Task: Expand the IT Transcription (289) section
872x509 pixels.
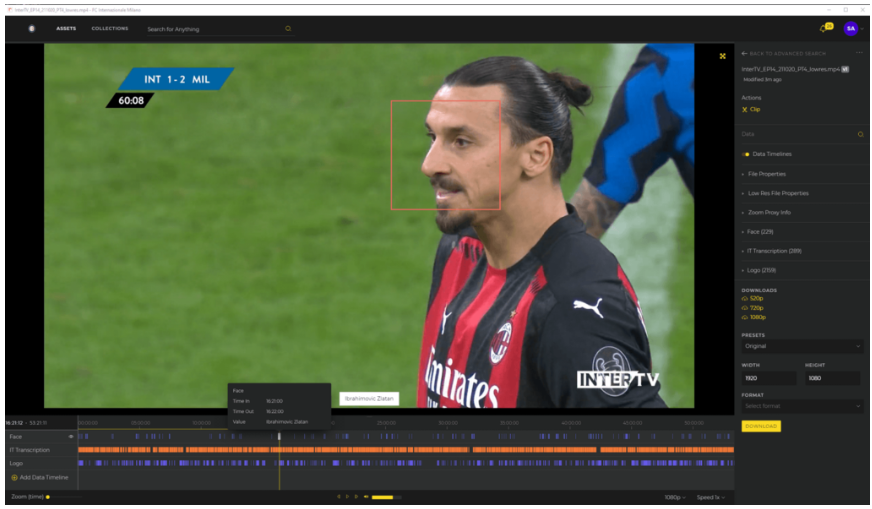Action: (774, 251)
